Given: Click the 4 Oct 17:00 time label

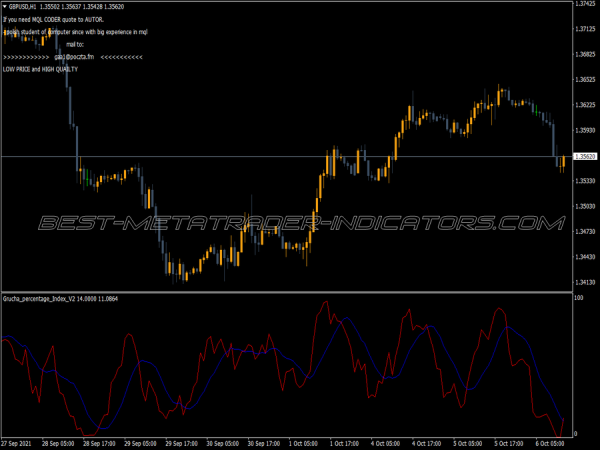Looking at the screenshot, I should (x=427, y=444).
